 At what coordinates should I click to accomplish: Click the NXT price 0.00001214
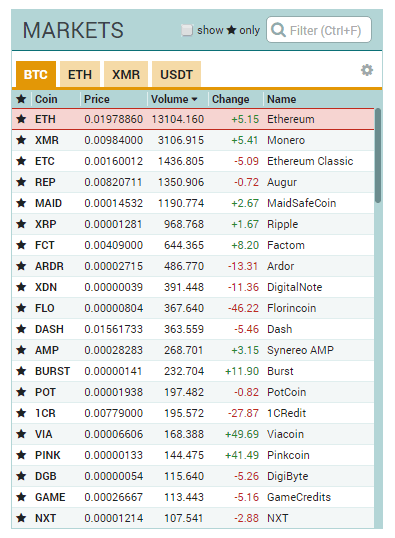[x=113, y=518]
